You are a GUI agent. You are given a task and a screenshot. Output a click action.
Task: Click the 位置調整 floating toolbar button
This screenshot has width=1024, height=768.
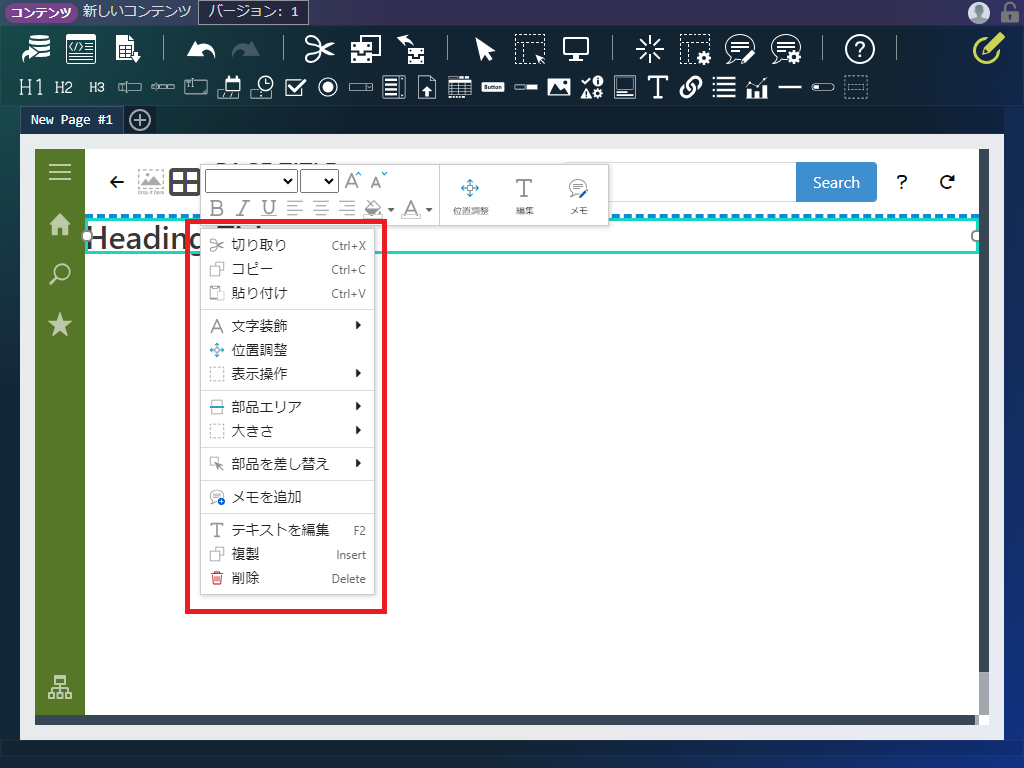pyautogui.click(x=470, y=197)
